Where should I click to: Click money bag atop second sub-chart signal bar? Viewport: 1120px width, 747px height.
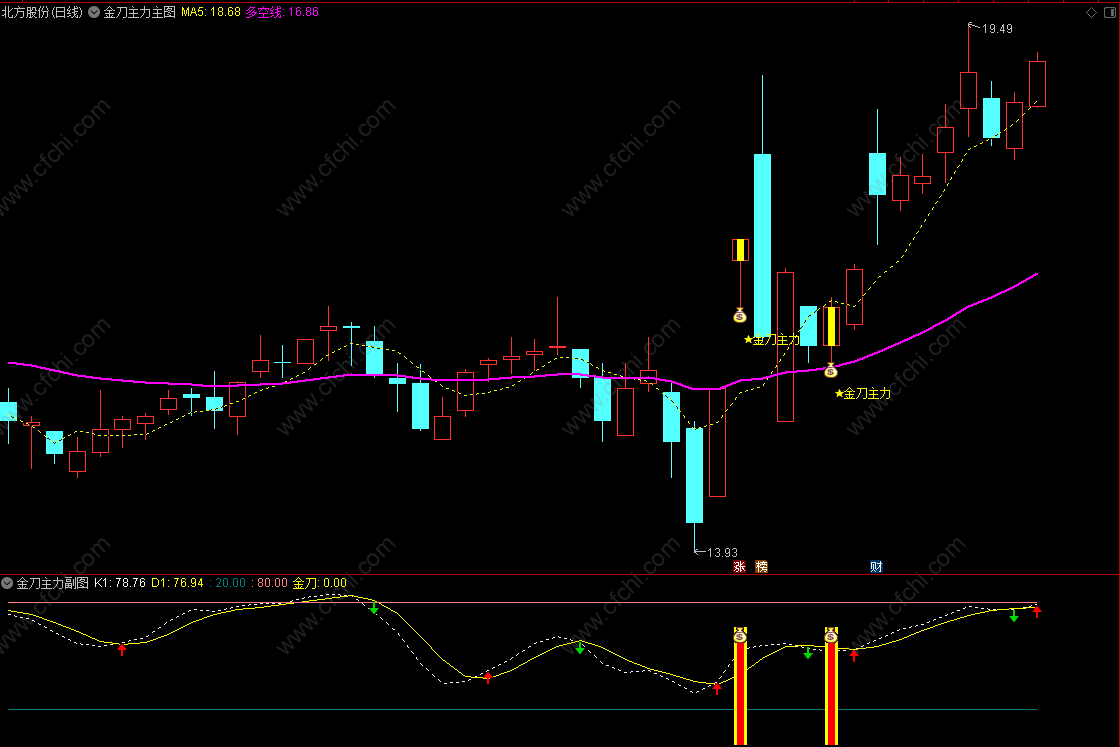[x=831, y=635]
